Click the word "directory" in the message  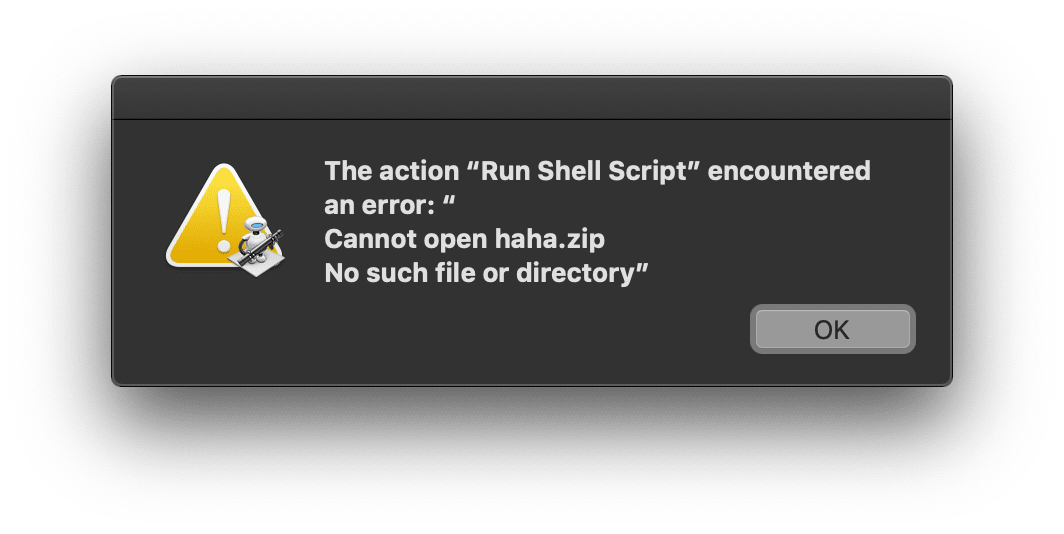pyautogui.click(x=575, y=273)
